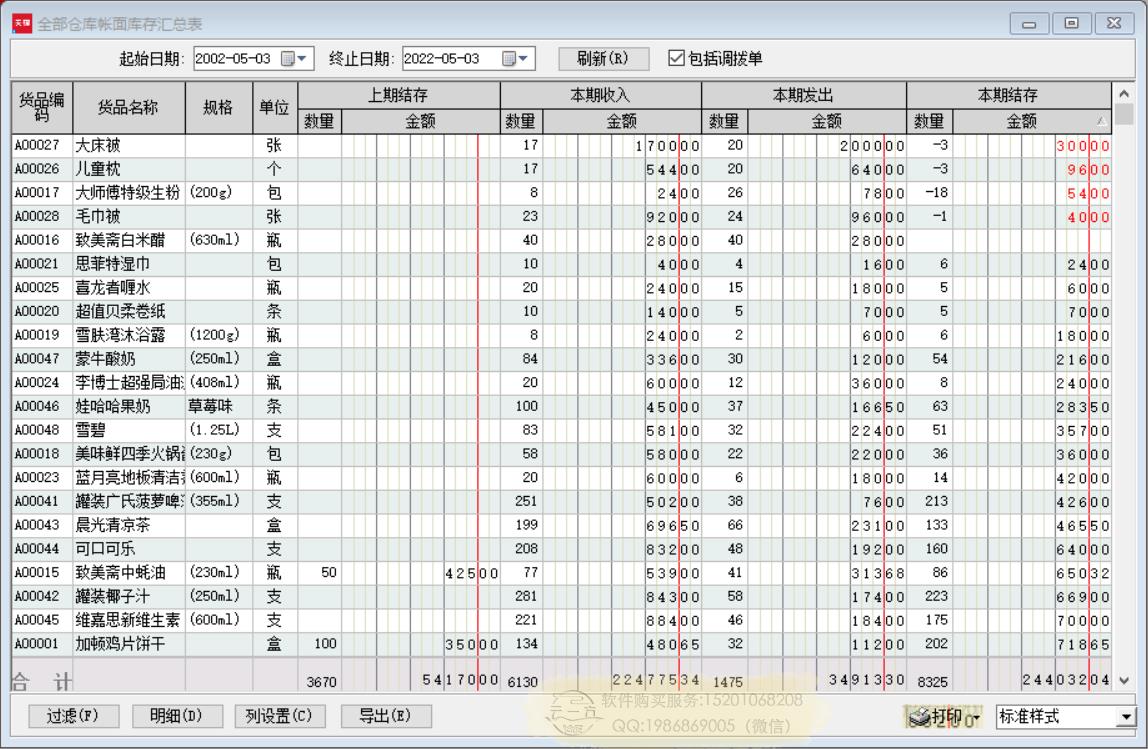Image resolution: width=1148 pixels, height=749 pixels.
Task: Click the printer icon to print
Action: coord(921,716)
